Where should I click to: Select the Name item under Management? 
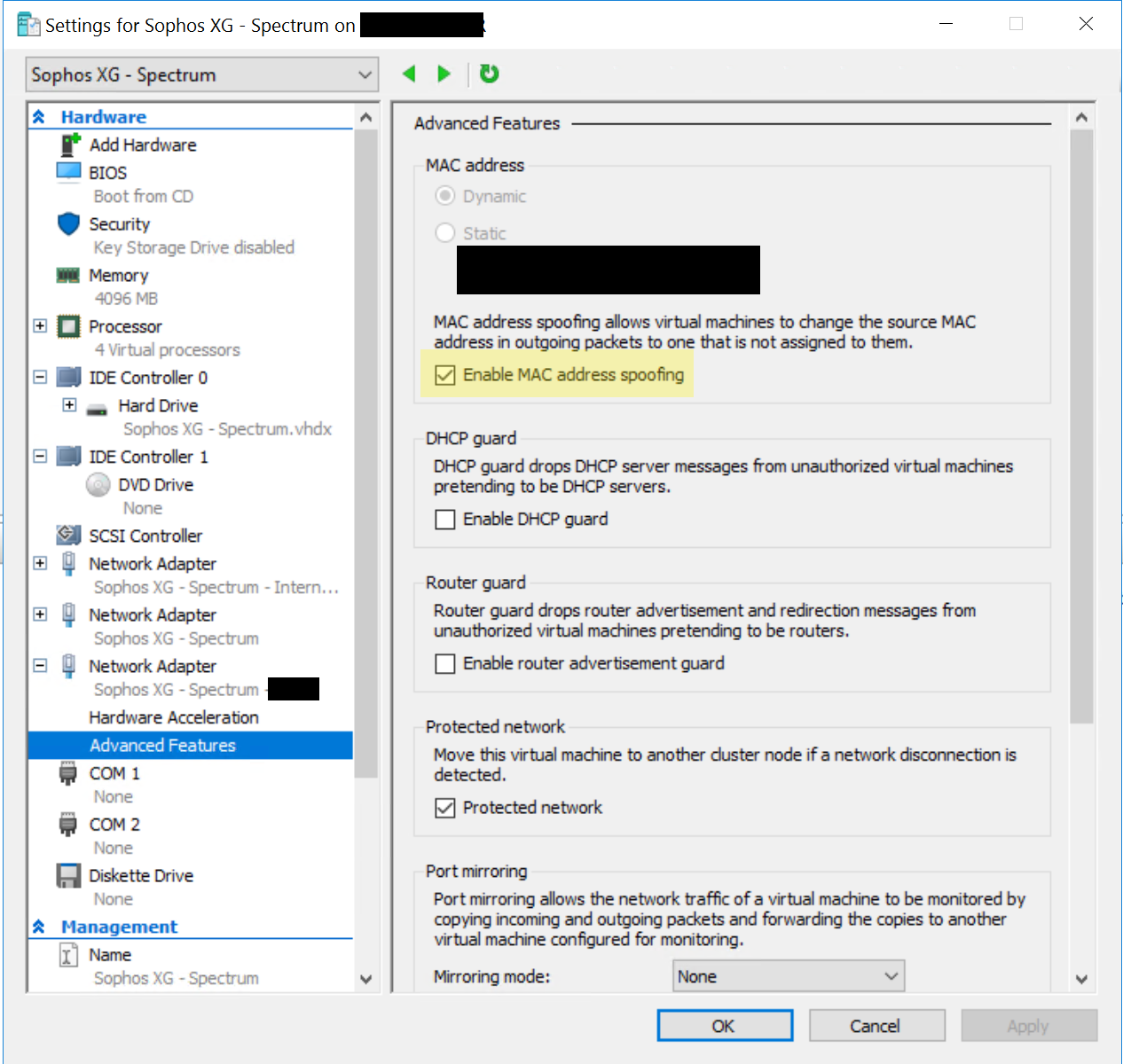(110, 955)
